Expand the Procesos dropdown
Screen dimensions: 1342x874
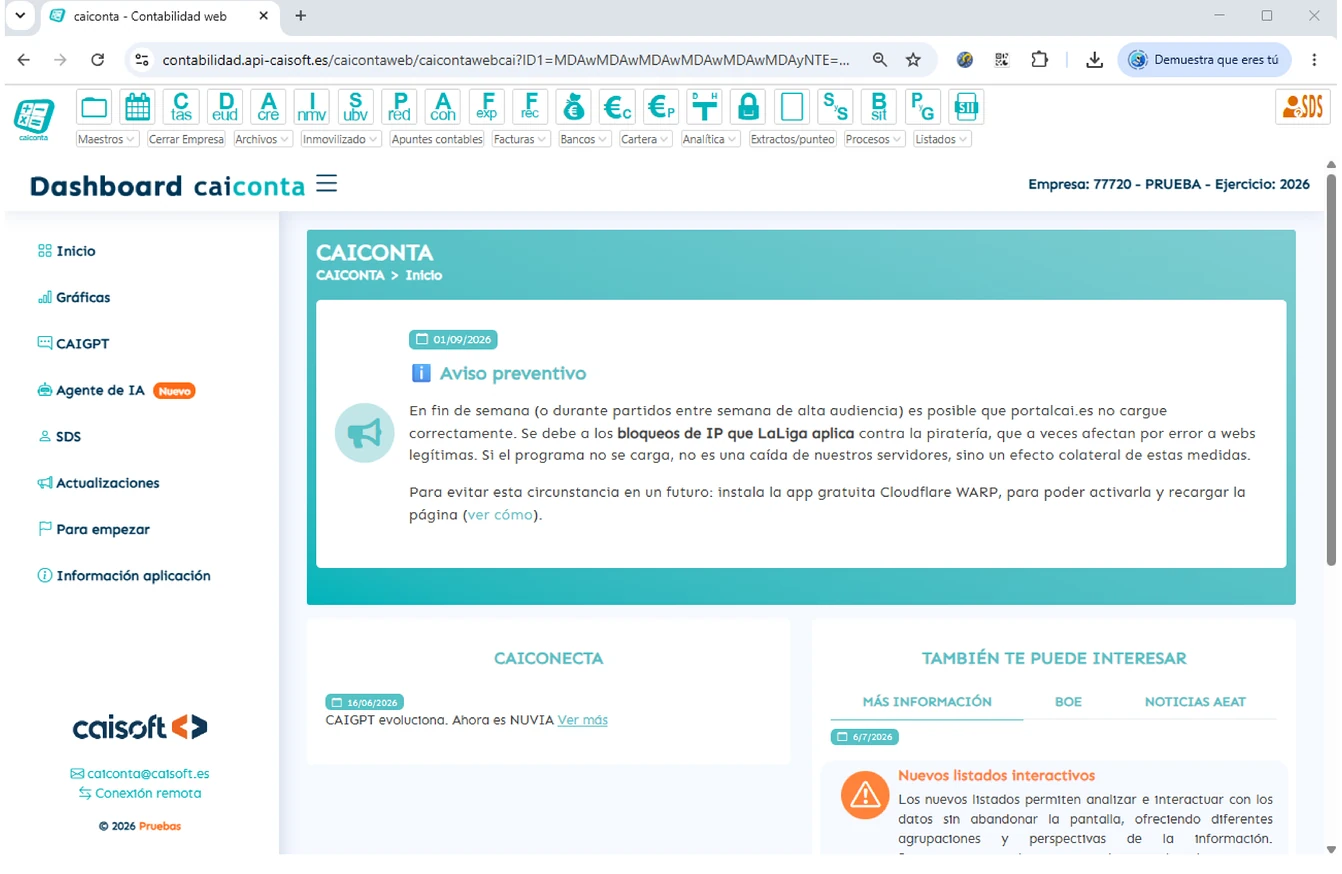point(875,139)
